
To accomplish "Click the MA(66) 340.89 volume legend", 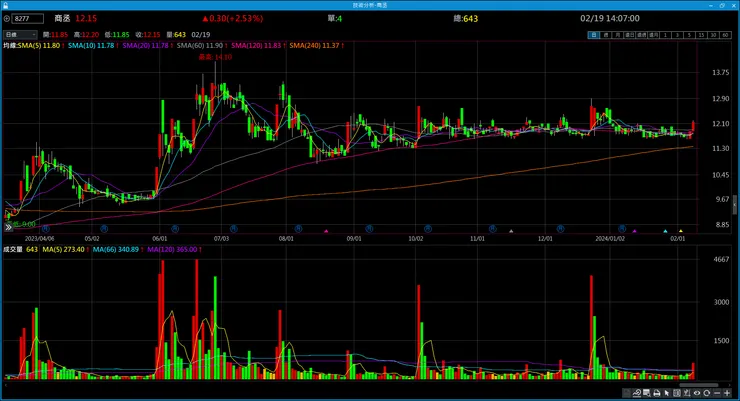I will pyautogui.click(x=118, y=249).
